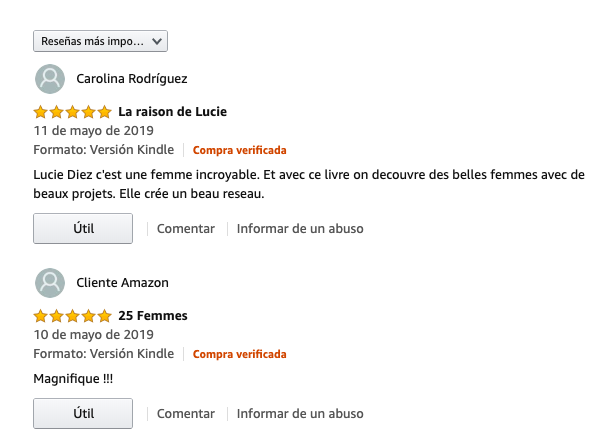Click the five-star rating beside 'La raison de Lucie'
Image resolution: width=616 pixels, height=445 pixels.
pyautogui.click(x=72, y=112)
